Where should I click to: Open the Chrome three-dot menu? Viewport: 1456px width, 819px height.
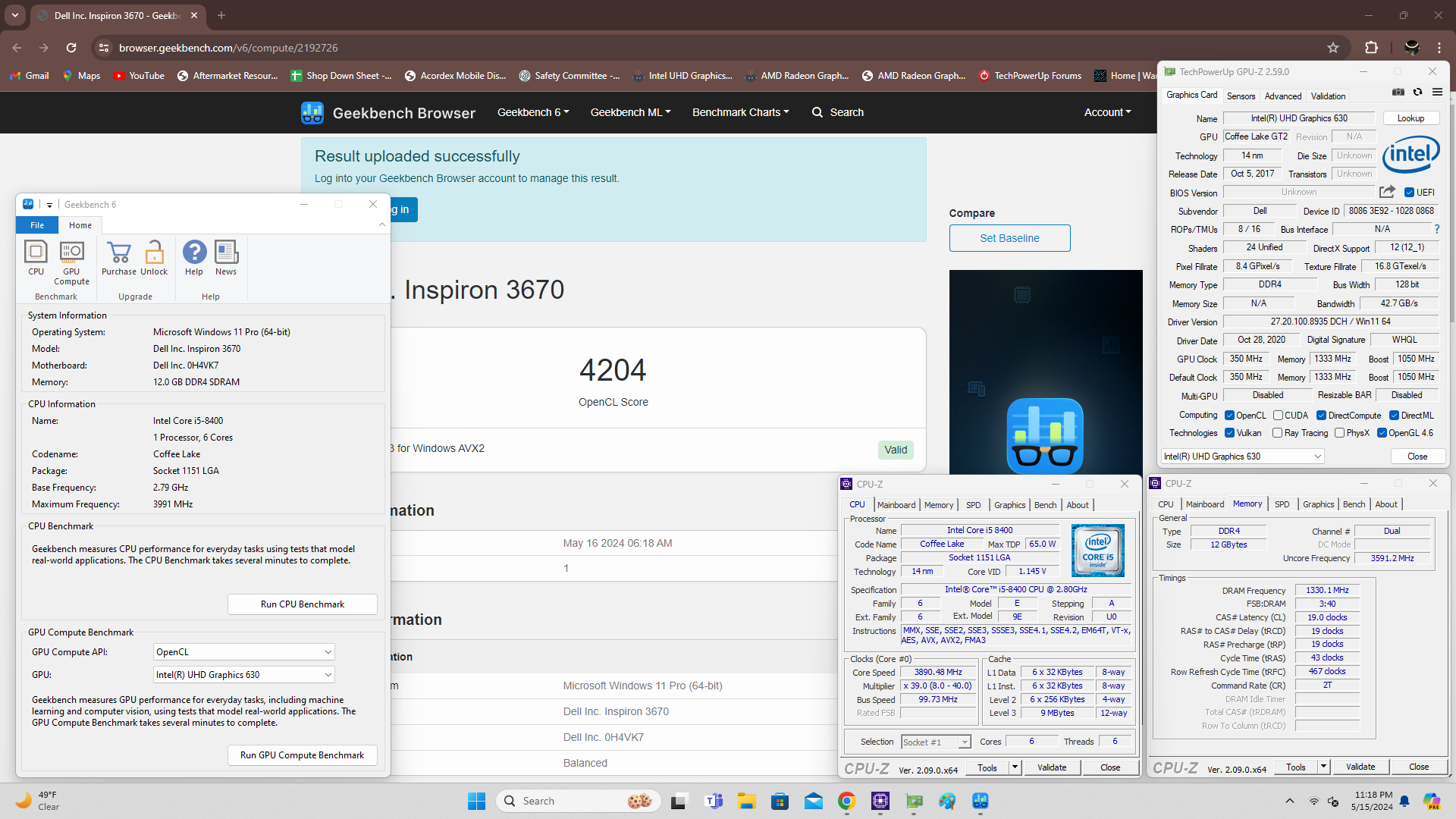(1439, 48)
